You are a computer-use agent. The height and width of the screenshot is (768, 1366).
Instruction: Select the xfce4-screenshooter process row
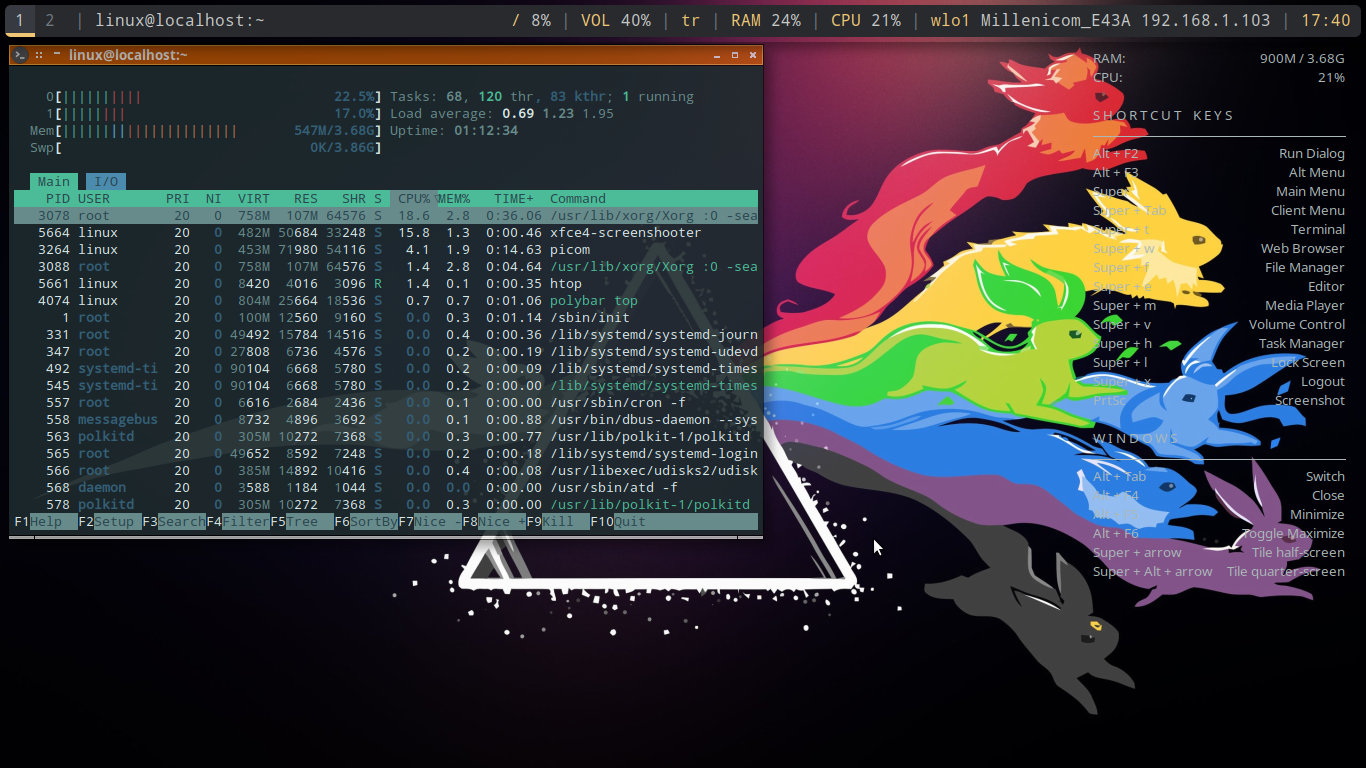[386, 232]
